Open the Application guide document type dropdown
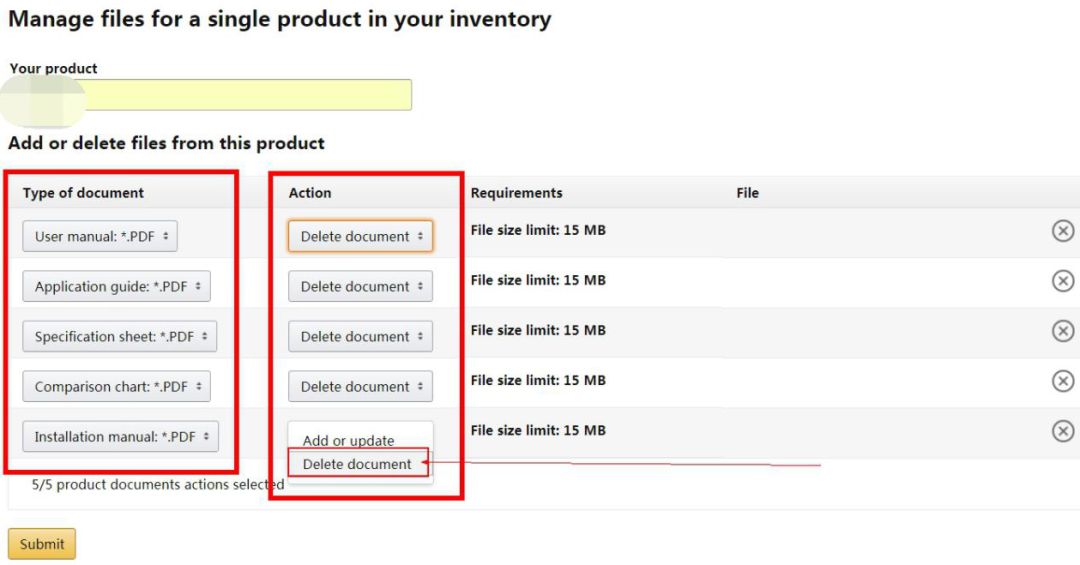 [x=116, y=287]
